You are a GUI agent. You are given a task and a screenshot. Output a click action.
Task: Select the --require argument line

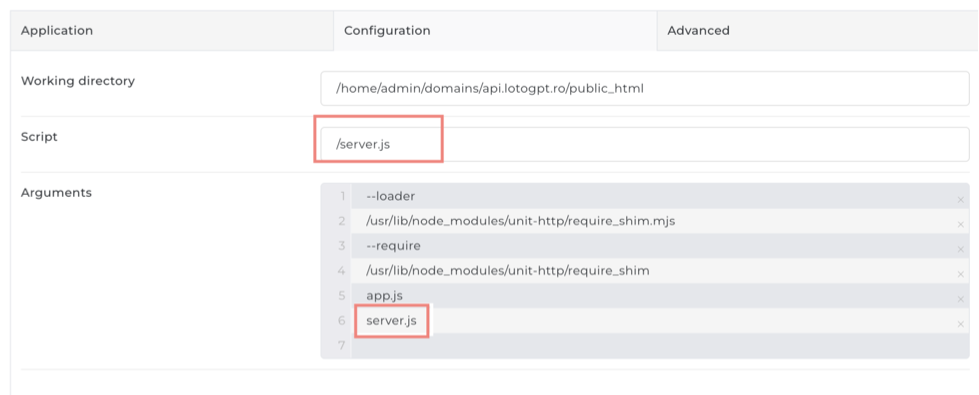pos(660,246)
